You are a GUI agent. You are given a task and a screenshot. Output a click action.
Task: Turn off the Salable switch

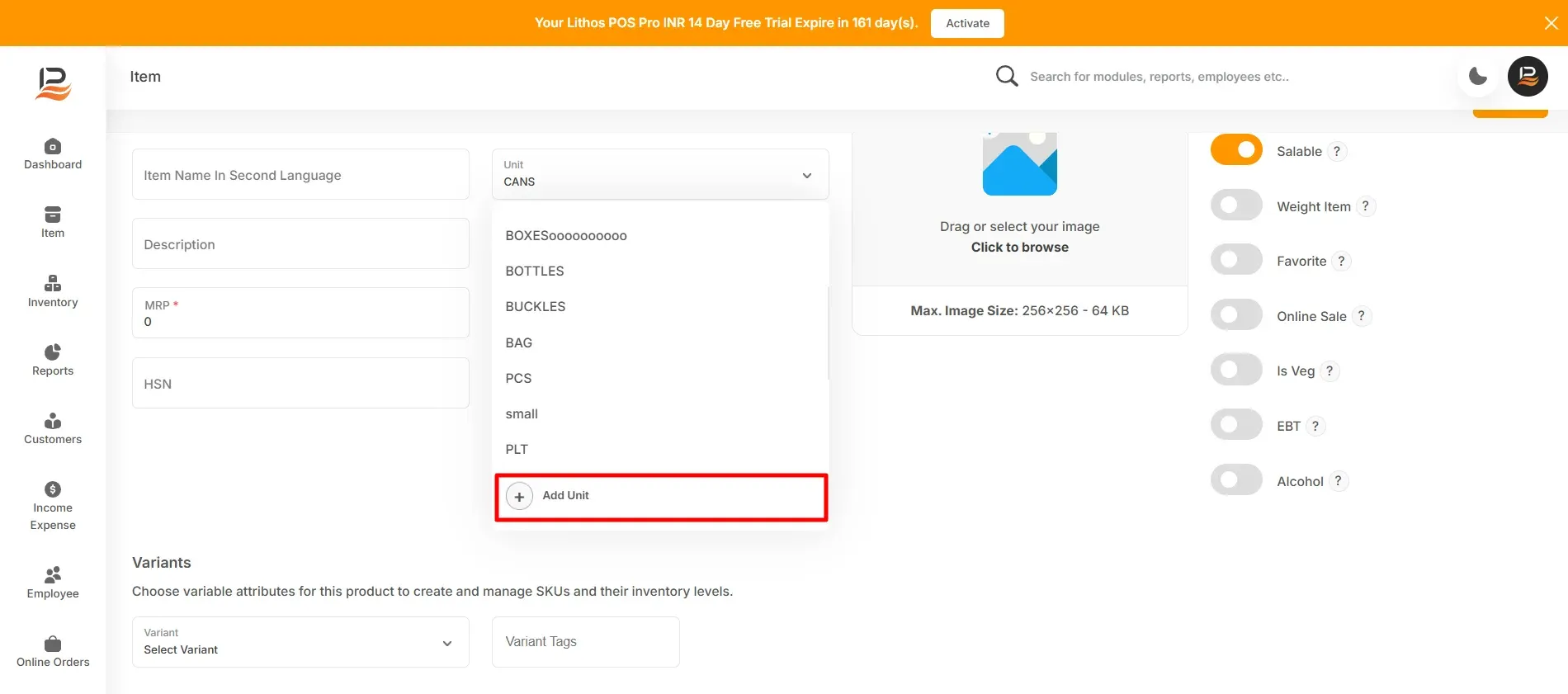pyautogui.click(x=1236, y=149)
